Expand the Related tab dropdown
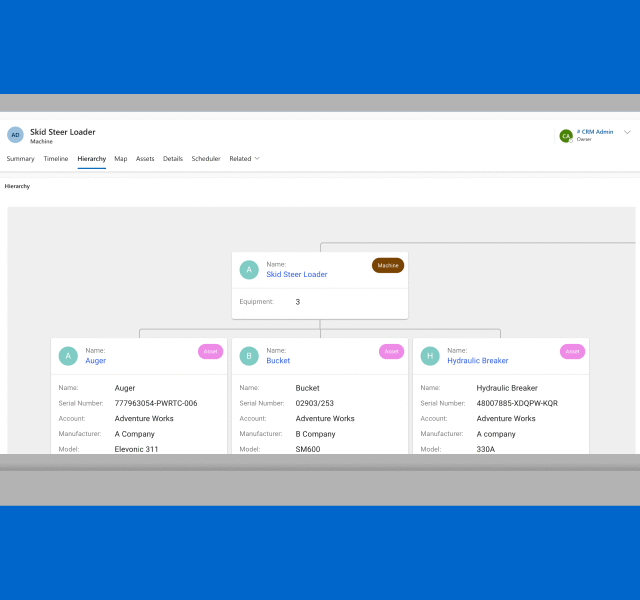The width and height of the screenshot is (640, 600). (244, 159)
